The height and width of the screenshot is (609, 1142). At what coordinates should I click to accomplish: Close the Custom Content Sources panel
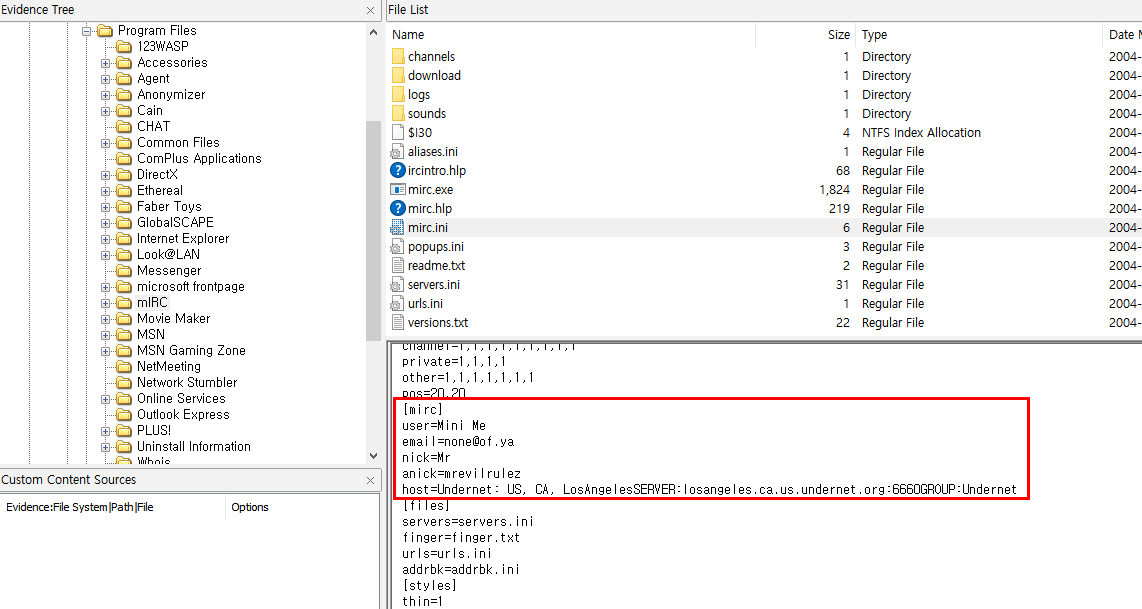[x=370, y=480]
